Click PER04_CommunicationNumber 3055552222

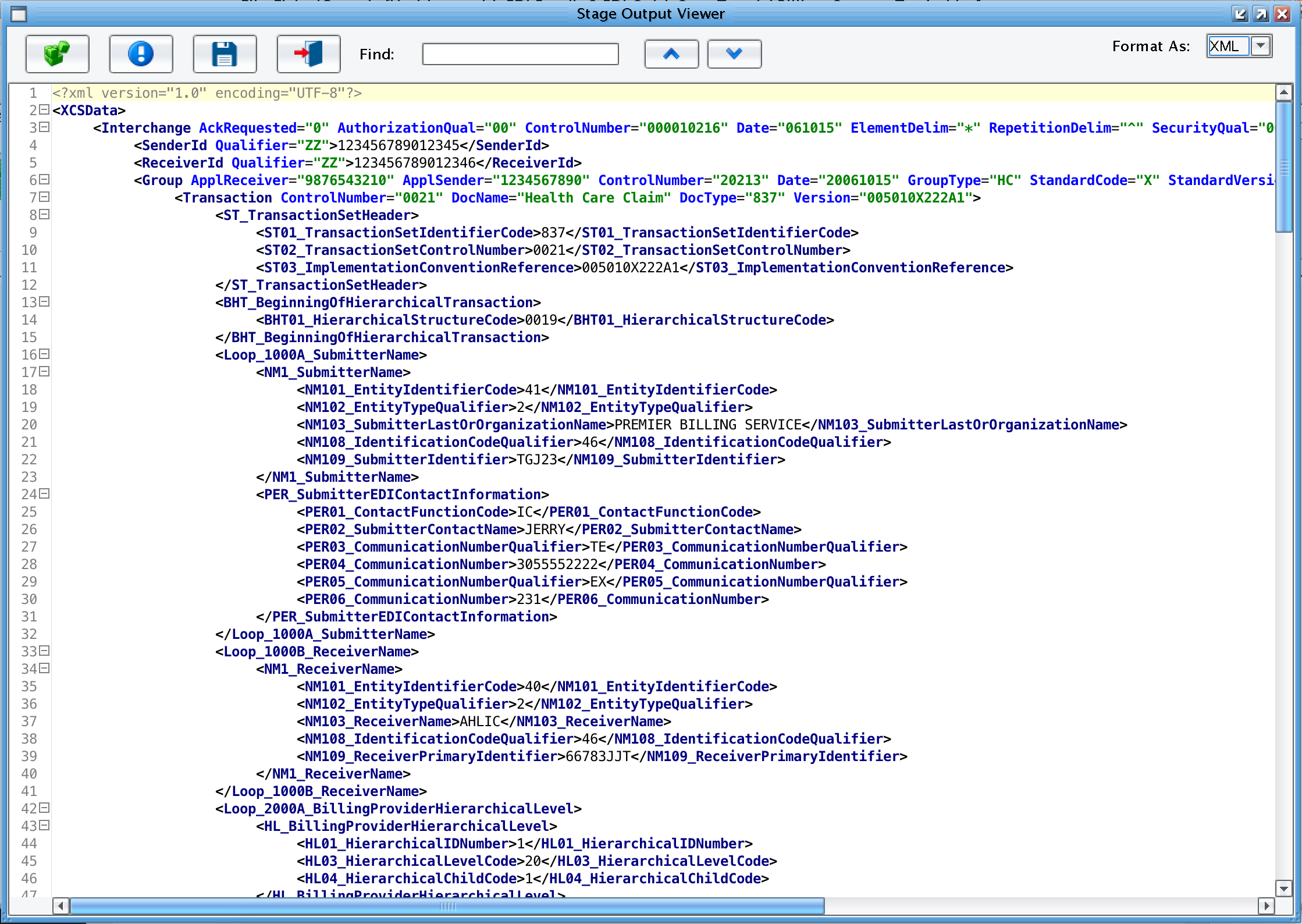[x=557, y=564]
